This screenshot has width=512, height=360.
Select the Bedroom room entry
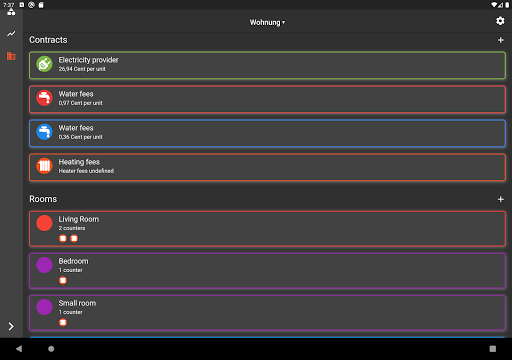point(267,271)
